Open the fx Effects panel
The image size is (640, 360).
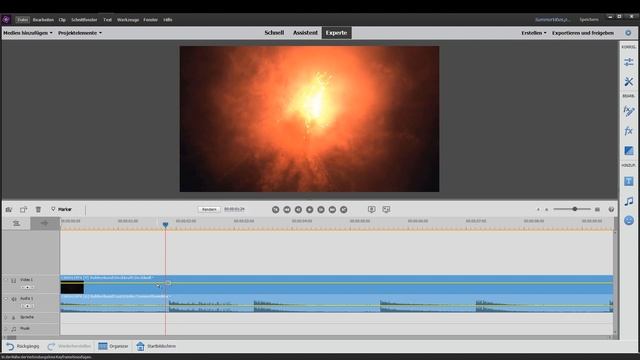click(x=629, y=131)
